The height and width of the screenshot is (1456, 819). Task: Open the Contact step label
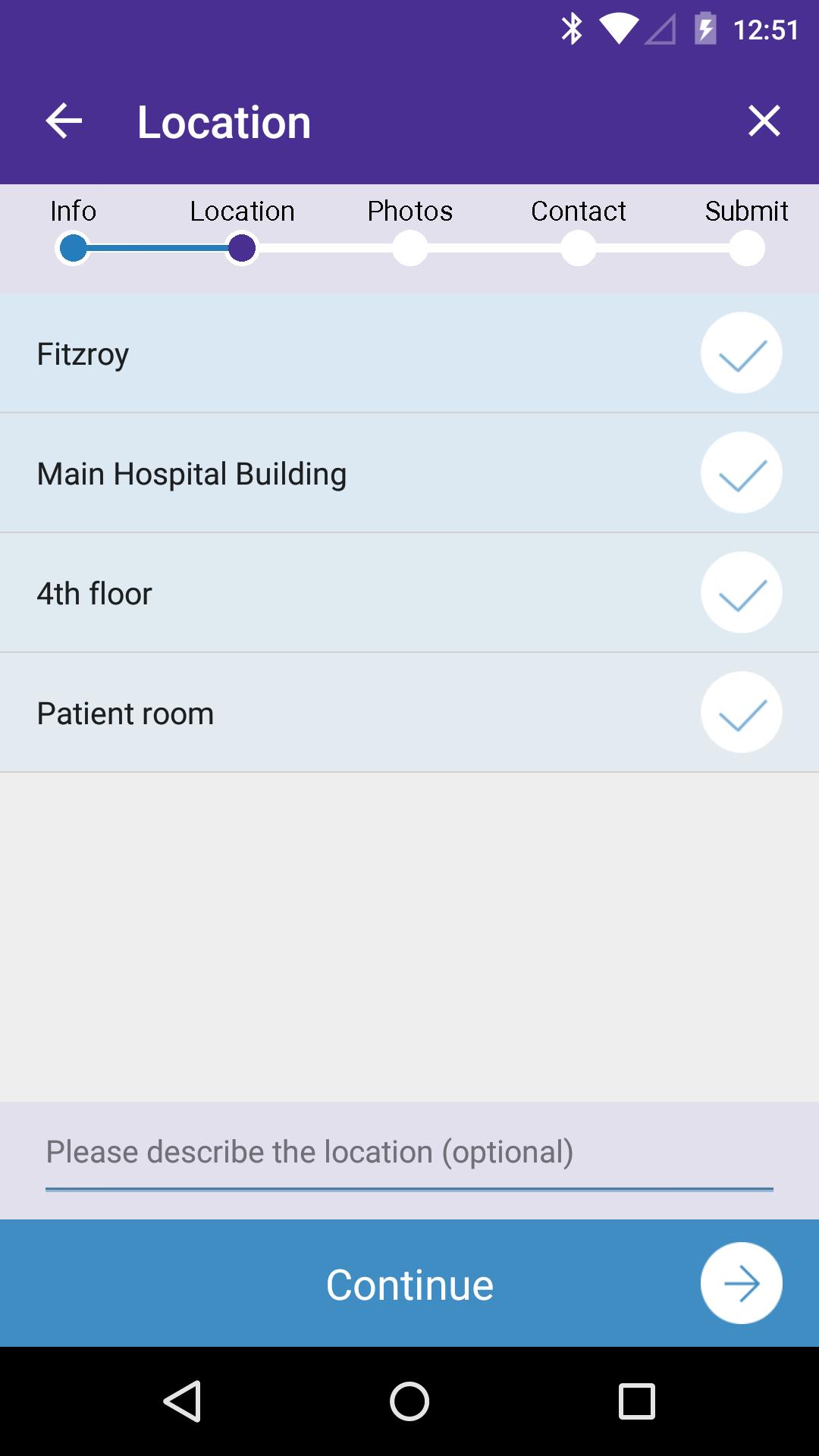[579, 211]
